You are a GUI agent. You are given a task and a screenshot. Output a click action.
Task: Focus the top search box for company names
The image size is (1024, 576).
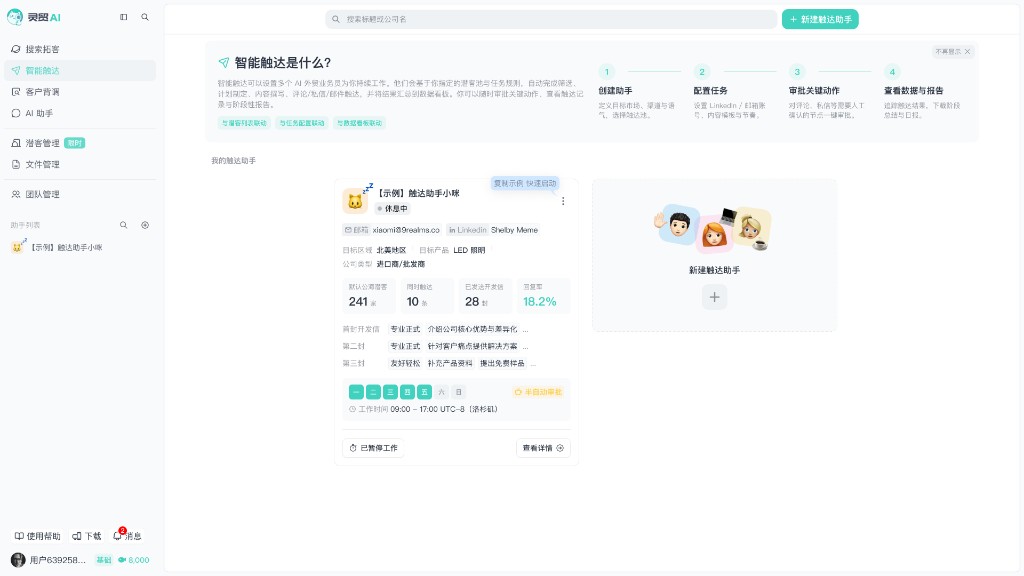(x=551, y=19)
